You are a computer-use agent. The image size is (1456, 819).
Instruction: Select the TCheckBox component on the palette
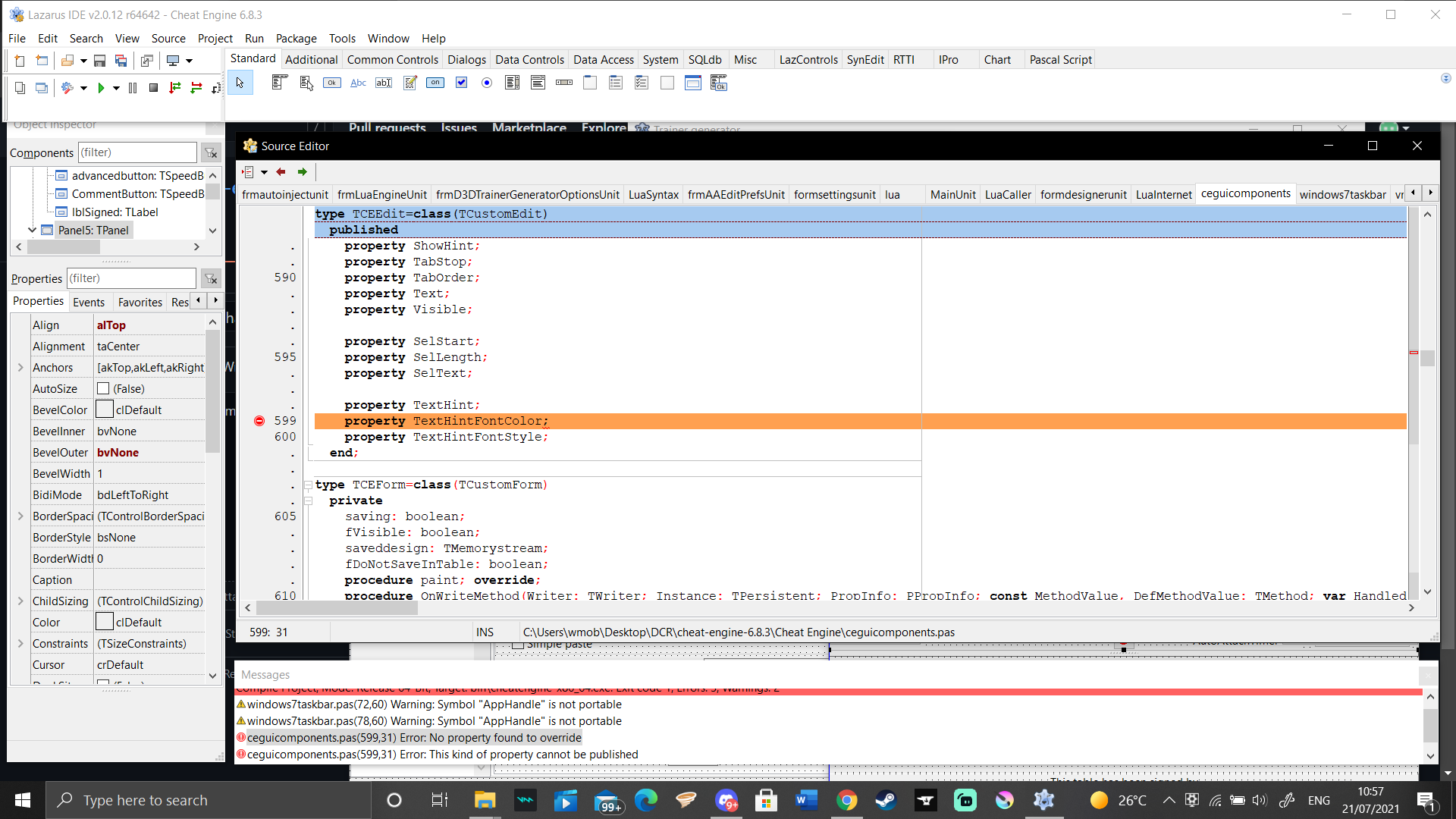(x=461, y=83)
